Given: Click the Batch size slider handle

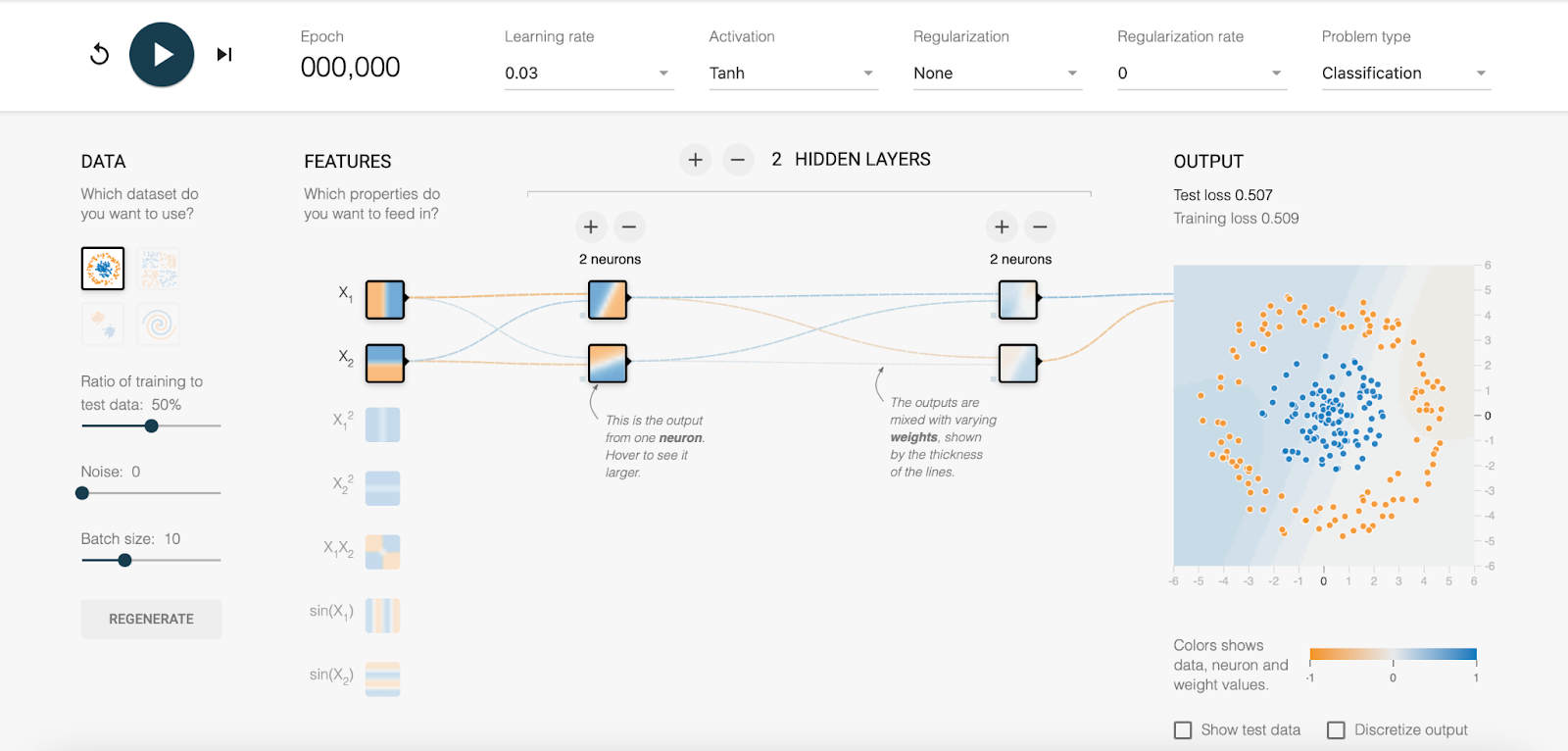Looking at the screenshot, I should pyautogui.click(x=124, y=560).
